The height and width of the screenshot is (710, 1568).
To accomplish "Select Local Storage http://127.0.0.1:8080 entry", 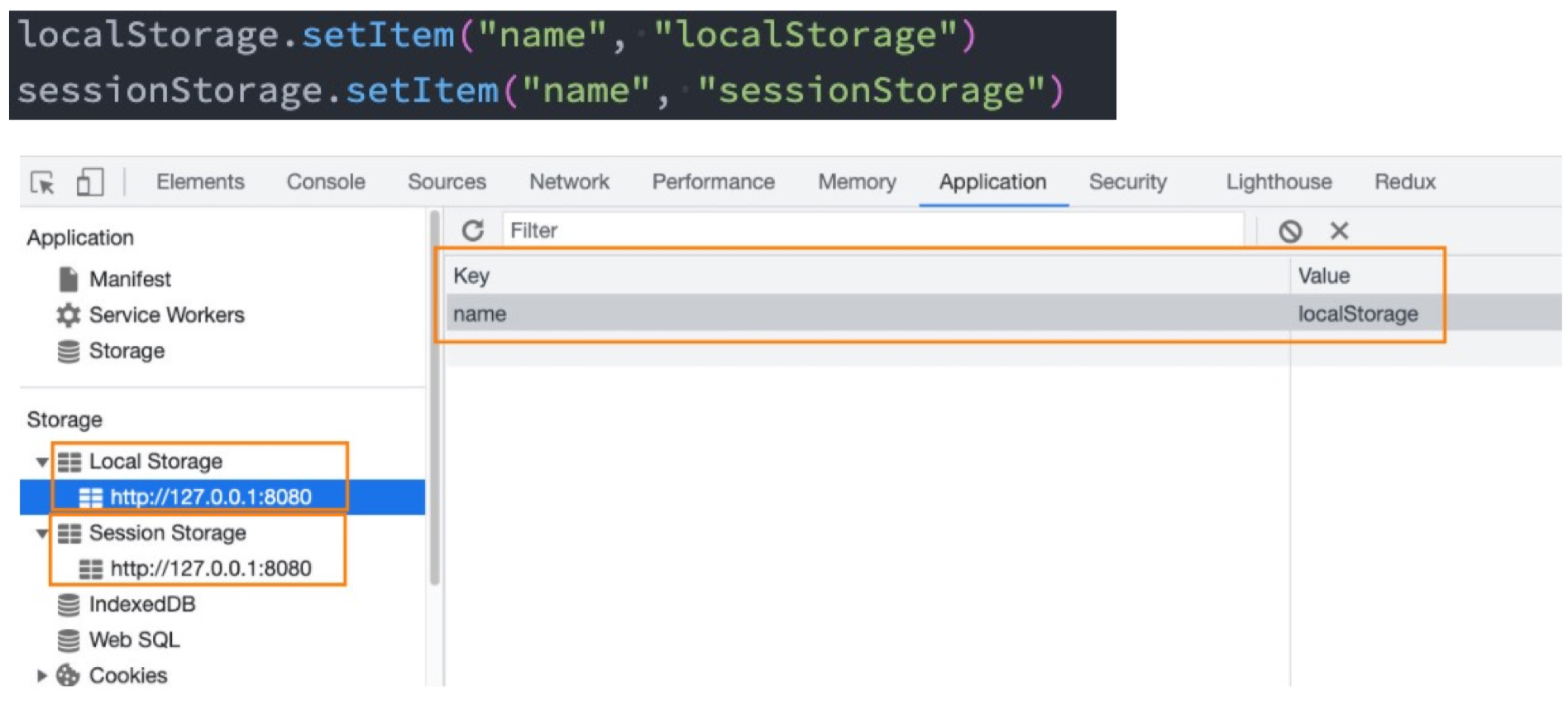I will click(x=210, y=497).
